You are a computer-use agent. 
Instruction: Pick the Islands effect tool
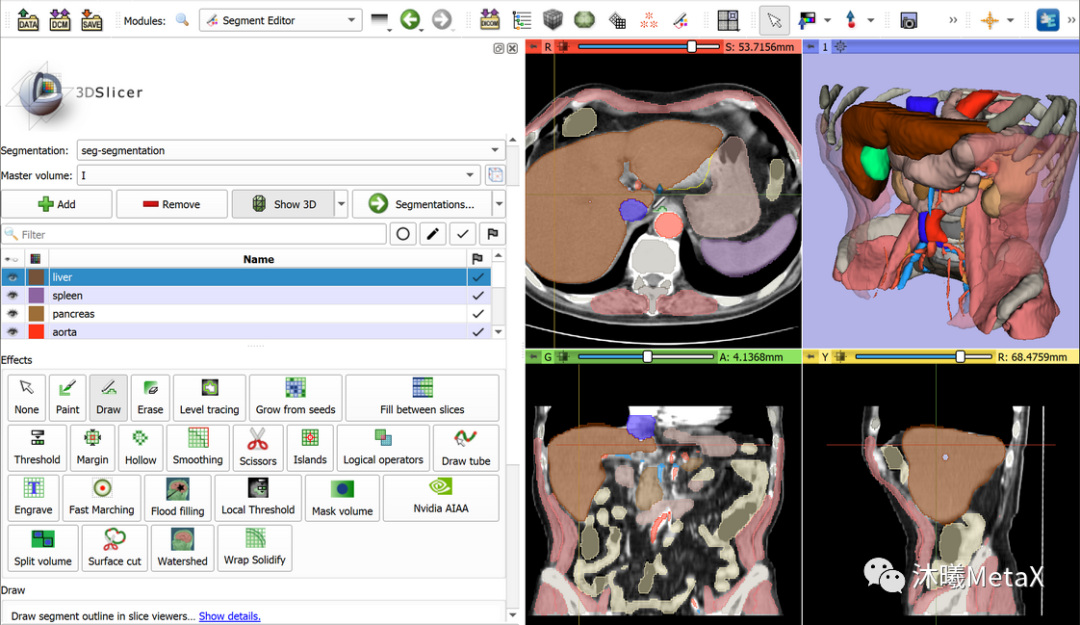coord(310,448)
